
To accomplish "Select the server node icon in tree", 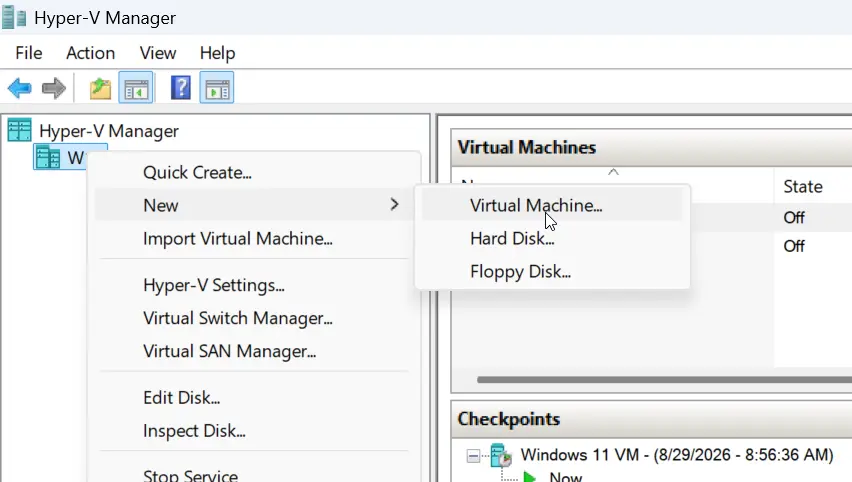I will [48, 158].
